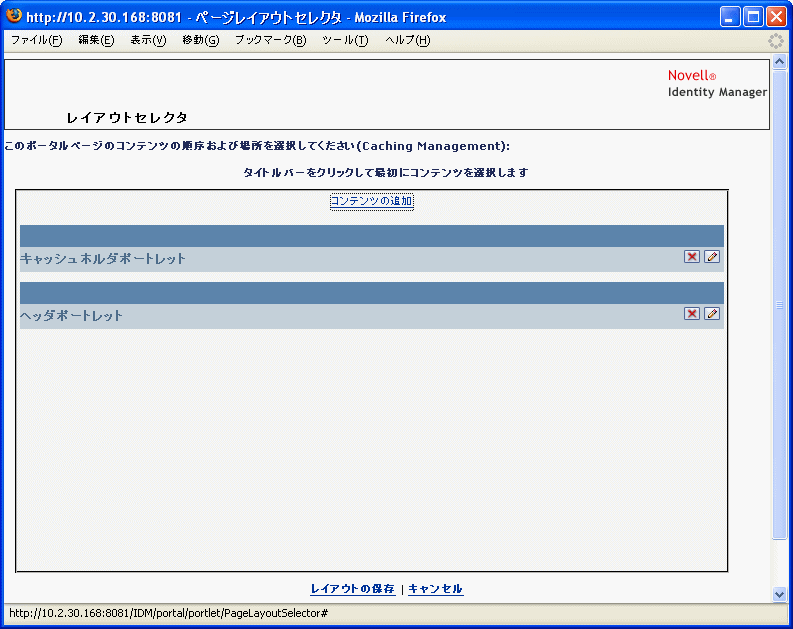Screen dimensions: 793x629
Task: Delete the キャッシュホルダポートレット portlet
Action: coord(691,256)
